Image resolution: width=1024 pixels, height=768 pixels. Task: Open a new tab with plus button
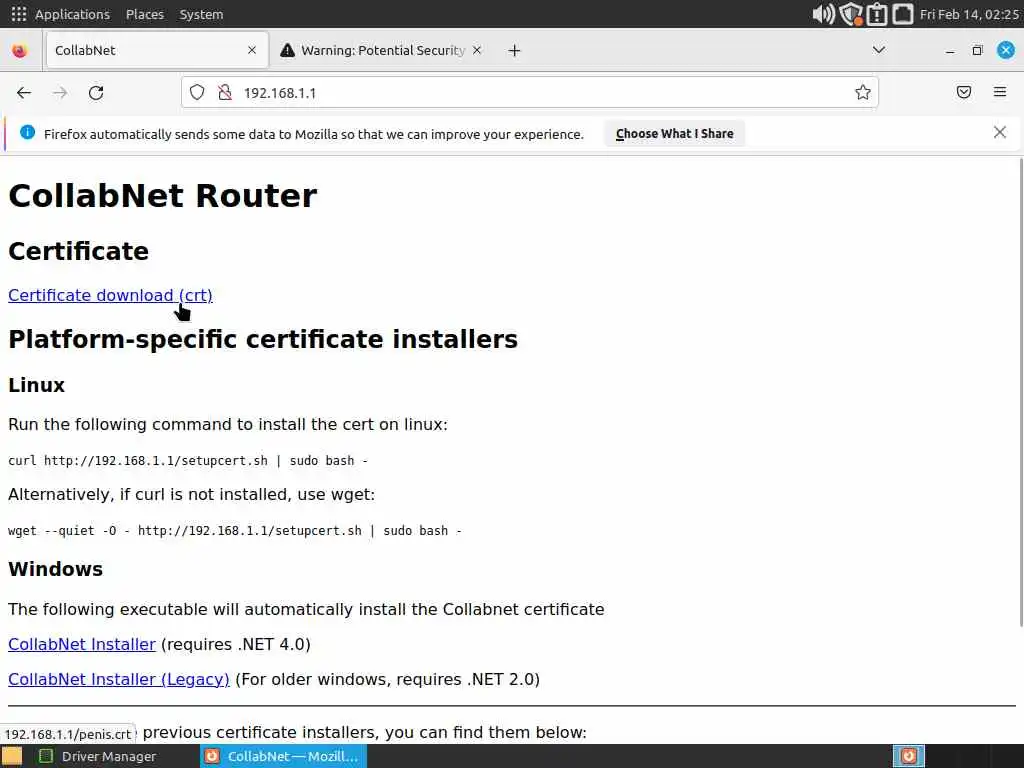[x=515, y=50]
